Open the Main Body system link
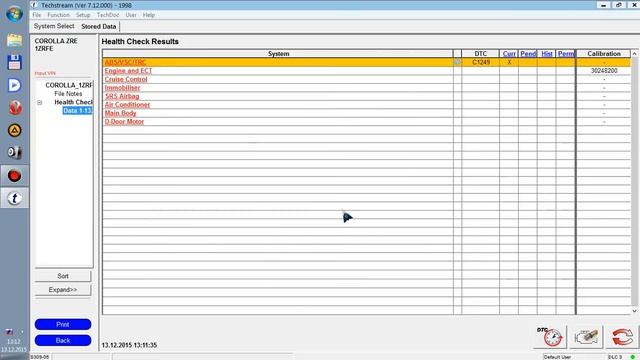The image size is (640, 360). [x=120, y=113]
